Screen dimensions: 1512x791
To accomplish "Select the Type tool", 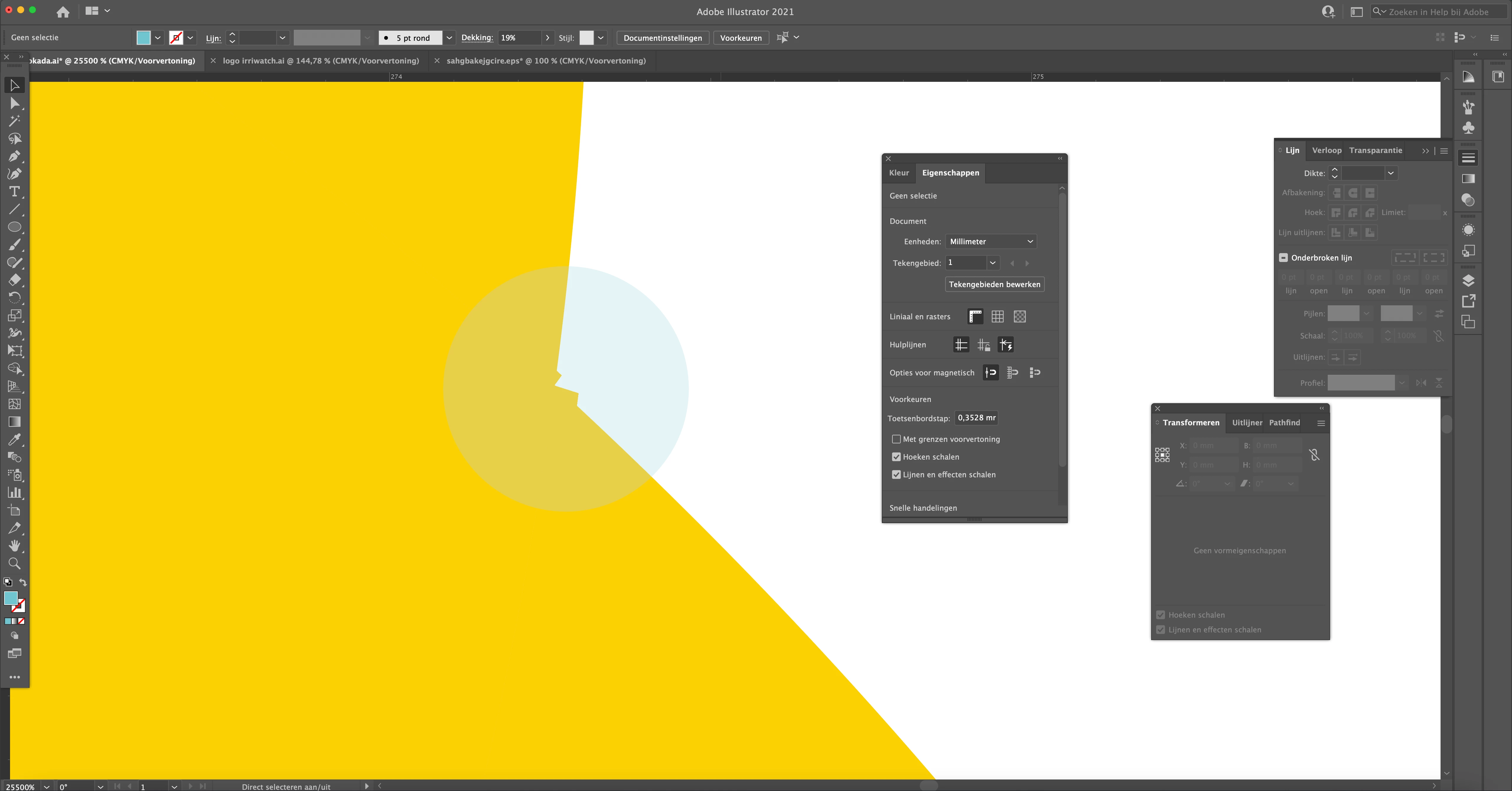I will [14, 191].
